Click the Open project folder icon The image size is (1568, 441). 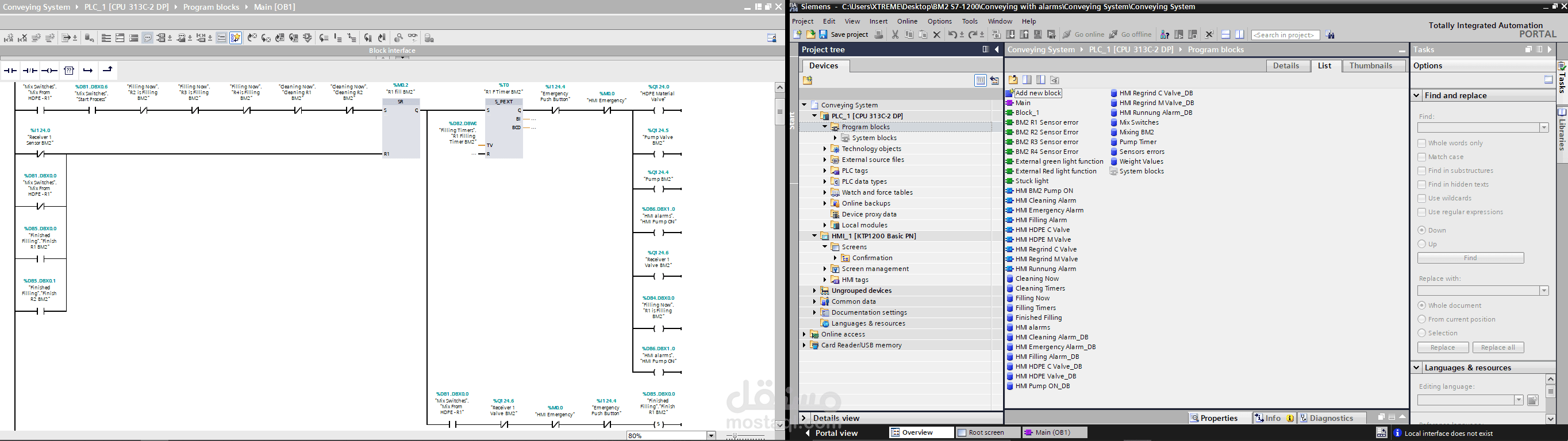[x=810, y=34]
